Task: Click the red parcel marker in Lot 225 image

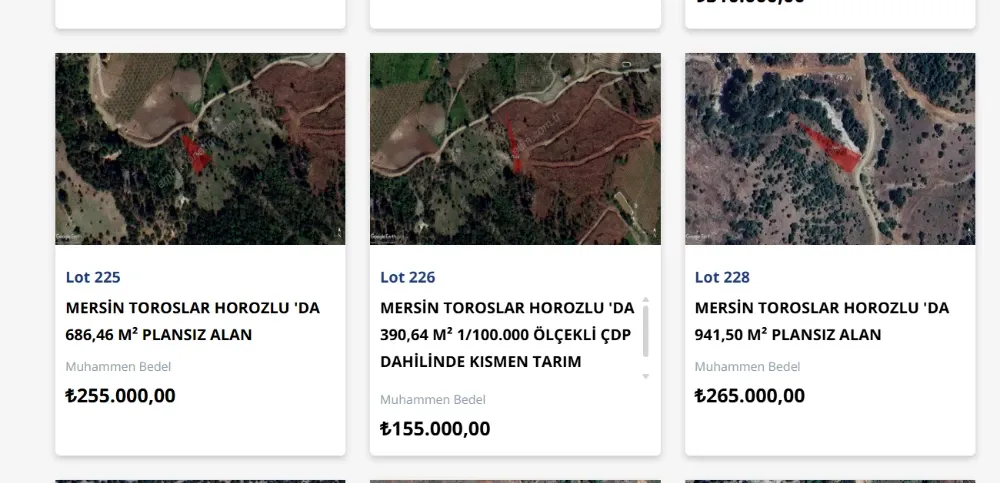Action: [x=195, y=153]
